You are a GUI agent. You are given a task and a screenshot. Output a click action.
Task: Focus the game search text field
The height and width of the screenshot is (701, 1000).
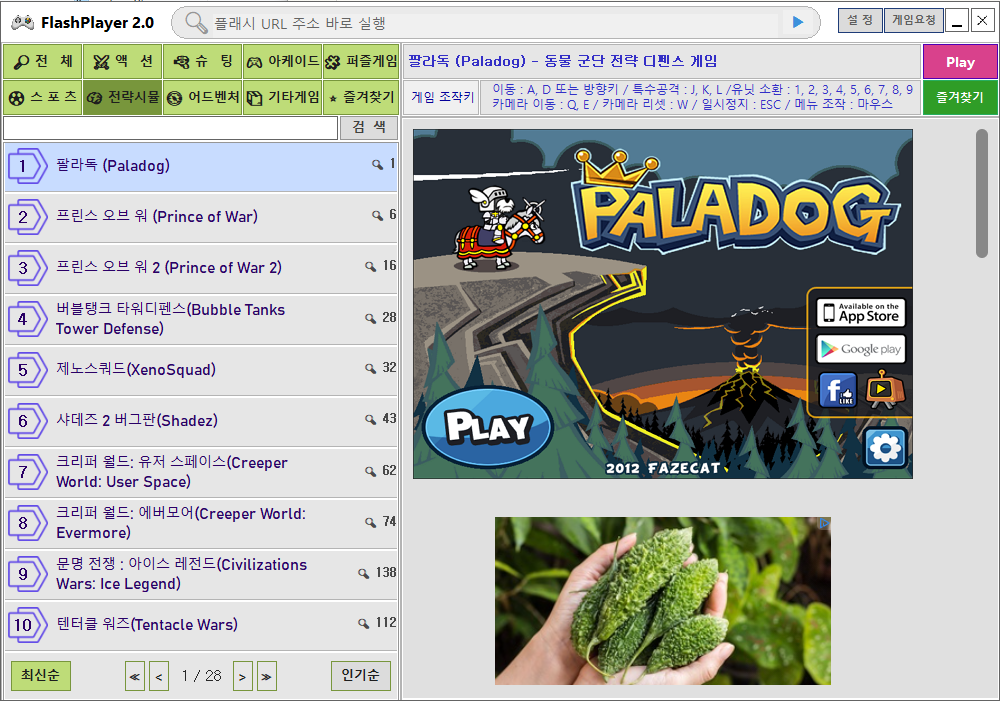(170, 128)
